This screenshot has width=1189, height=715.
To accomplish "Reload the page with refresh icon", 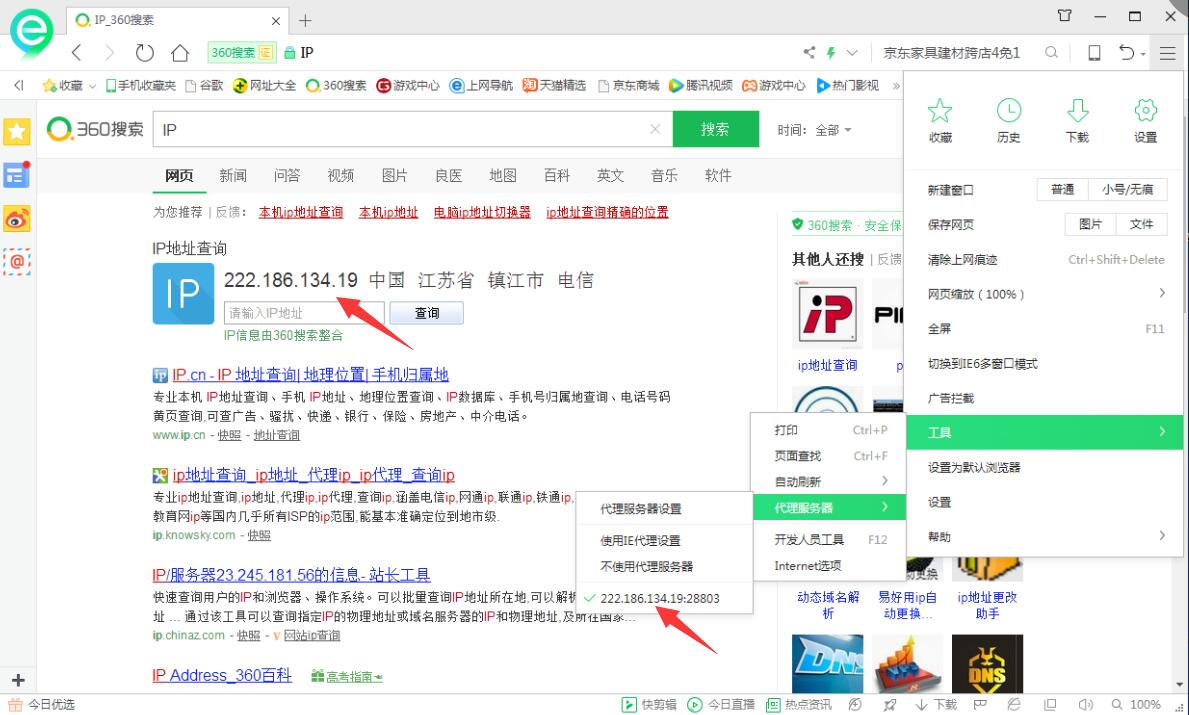I will [144, 52].
